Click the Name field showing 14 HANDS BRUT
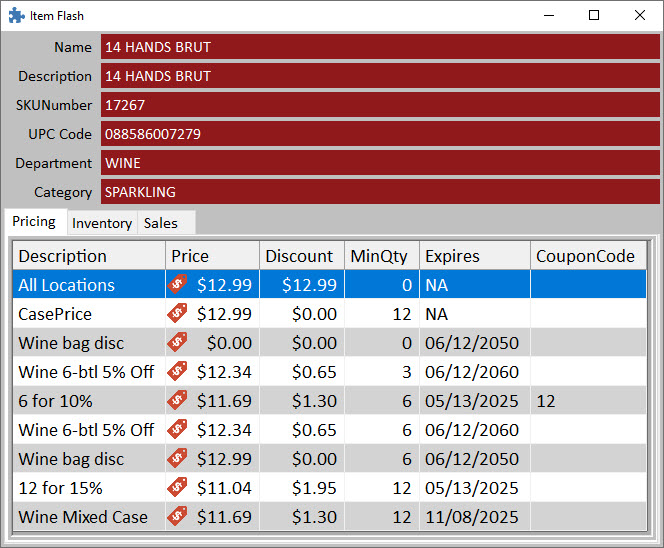The image size is (664, 548). 380,47
